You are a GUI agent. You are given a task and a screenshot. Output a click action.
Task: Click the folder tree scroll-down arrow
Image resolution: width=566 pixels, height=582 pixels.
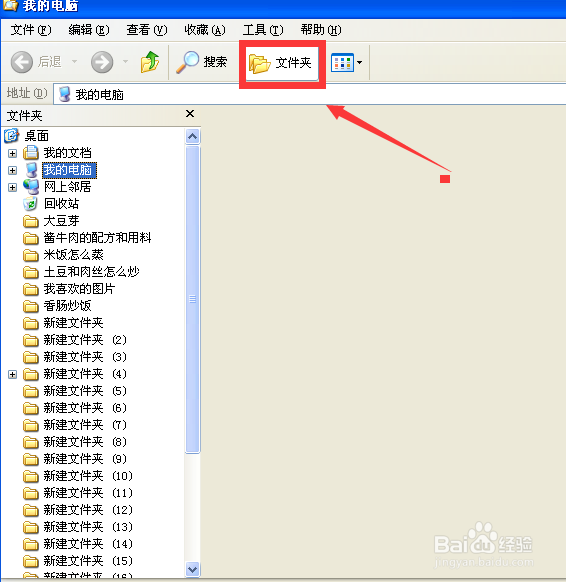[x=193, y=569]
